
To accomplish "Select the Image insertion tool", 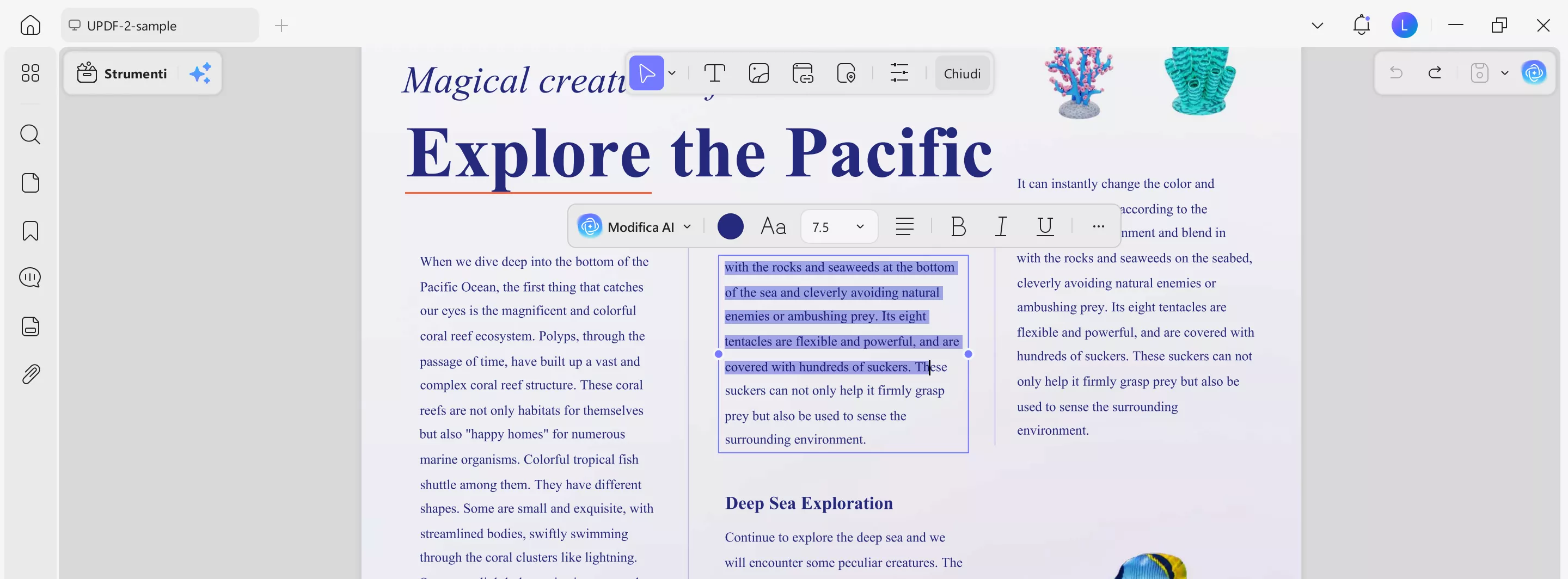I will pos(758,73).
